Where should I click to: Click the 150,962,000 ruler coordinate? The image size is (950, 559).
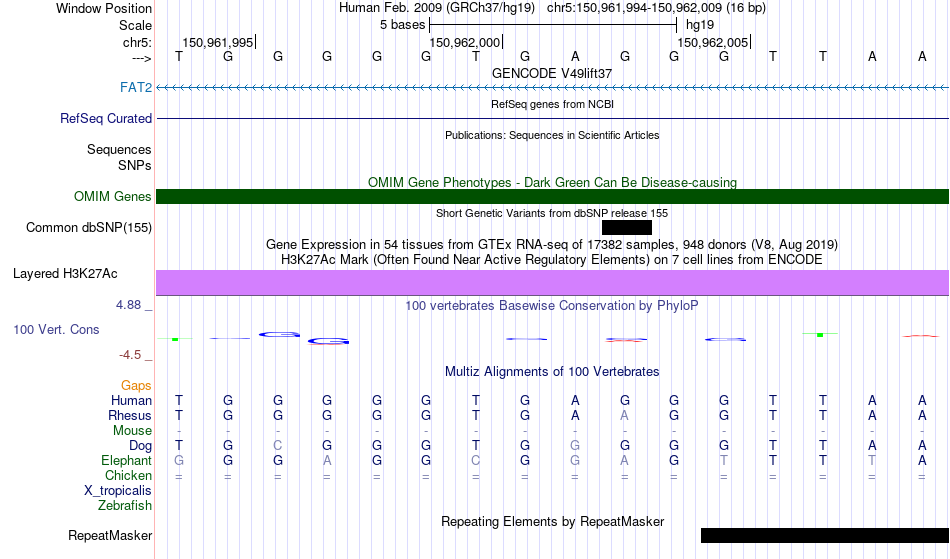(465, 42)
